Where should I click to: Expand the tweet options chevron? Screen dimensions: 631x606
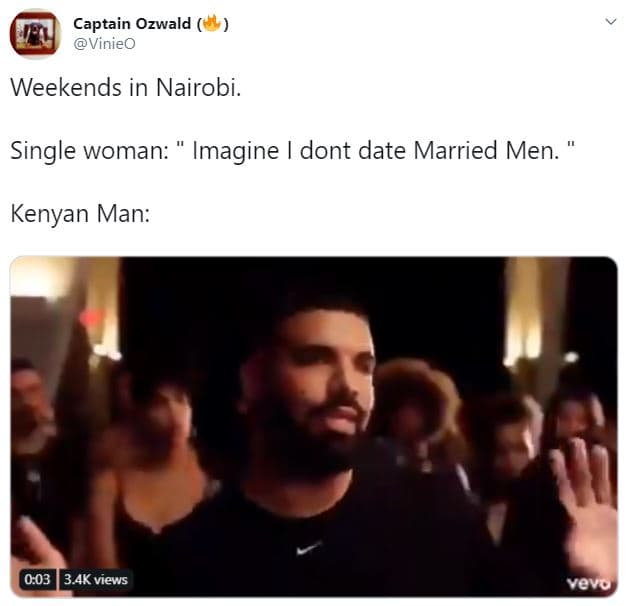[611, 21]
